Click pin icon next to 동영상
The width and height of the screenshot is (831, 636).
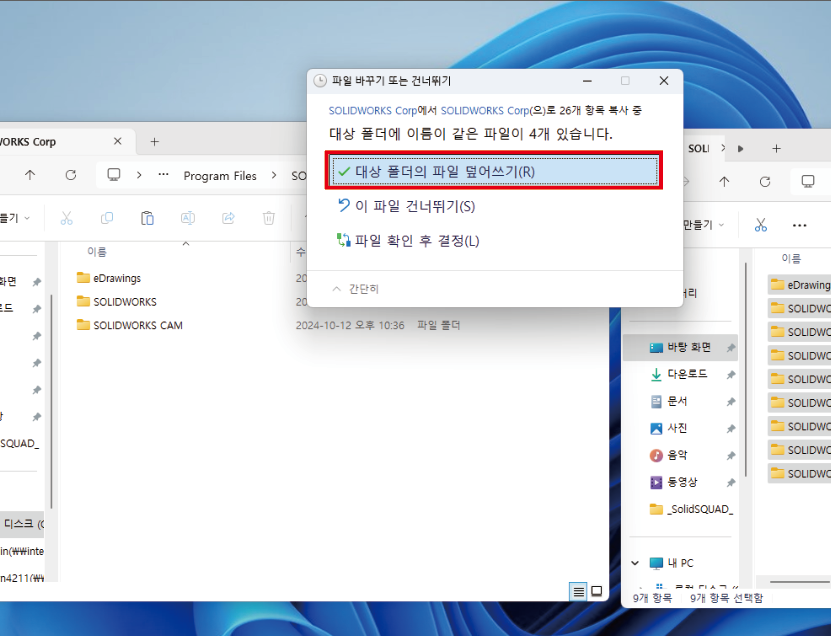(x=731, y=482)
